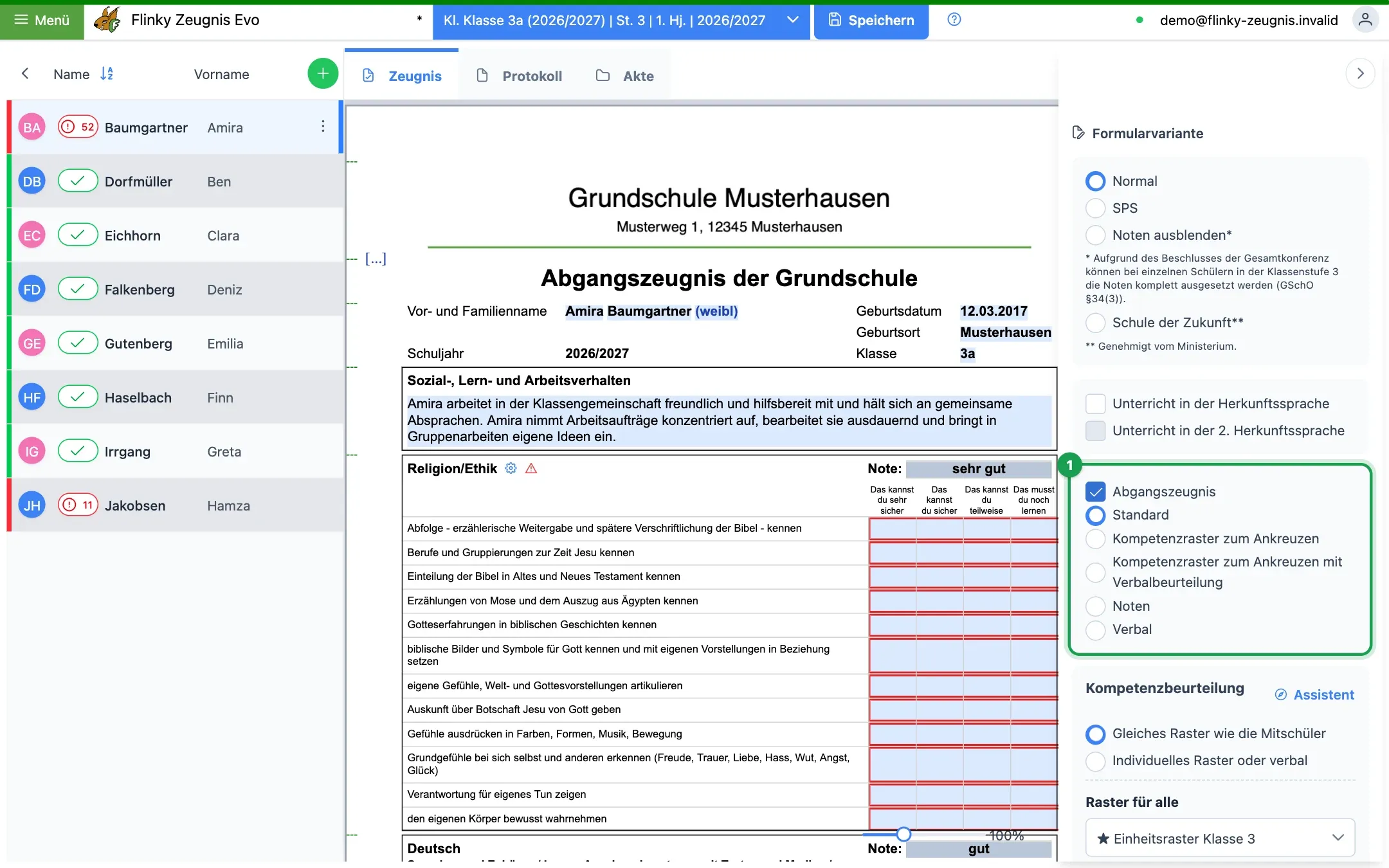
Task: Click the collapsed section [...] marker
Action: point(376,258)
